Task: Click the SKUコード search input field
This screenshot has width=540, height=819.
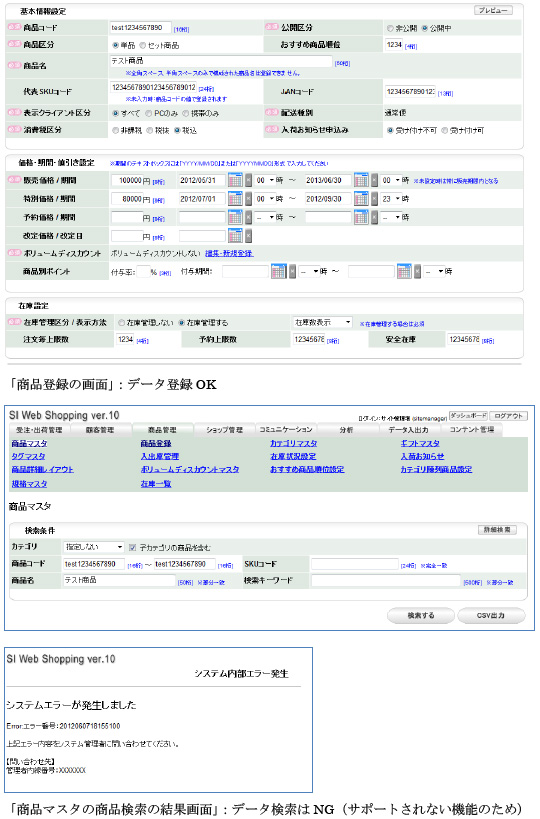Action: point(355,564)
